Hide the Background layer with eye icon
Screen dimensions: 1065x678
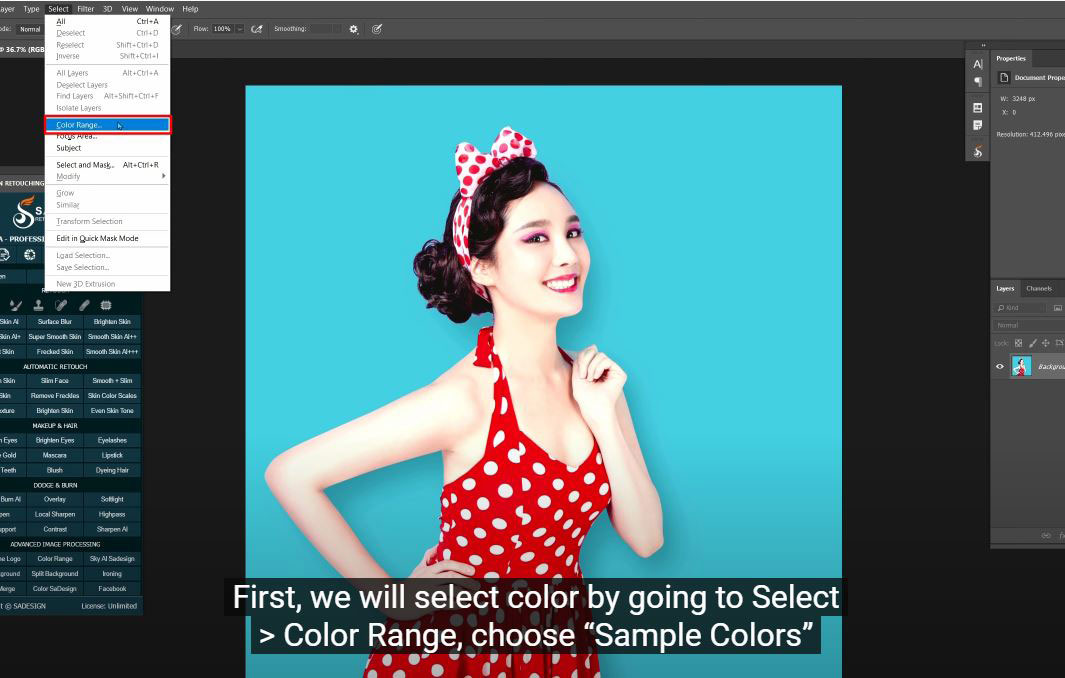click(999, 367)
